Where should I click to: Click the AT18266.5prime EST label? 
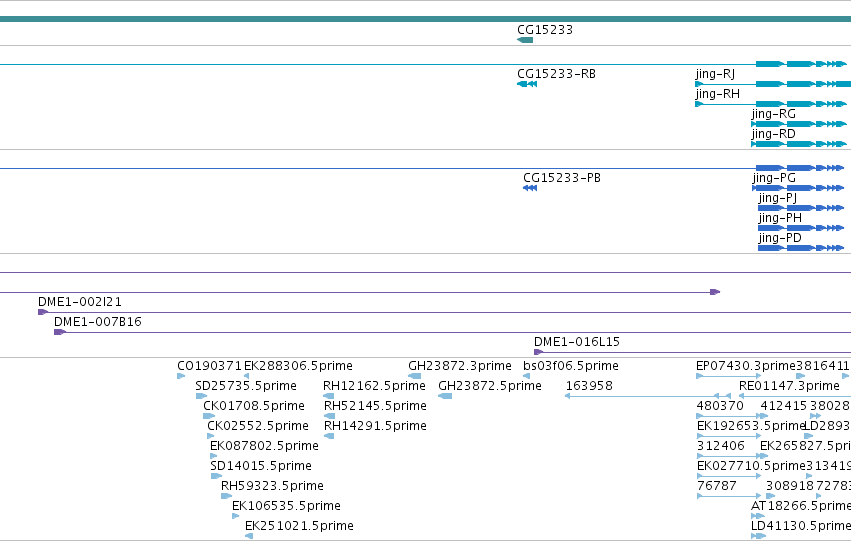(x=801, y=506)
